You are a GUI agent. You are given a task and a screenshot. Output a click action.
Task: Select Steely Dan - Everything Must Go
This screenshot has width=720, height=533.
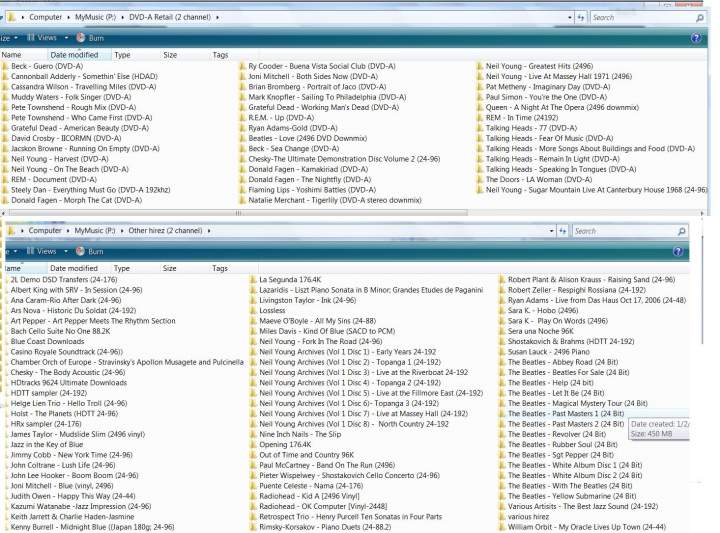click(90, 190)
